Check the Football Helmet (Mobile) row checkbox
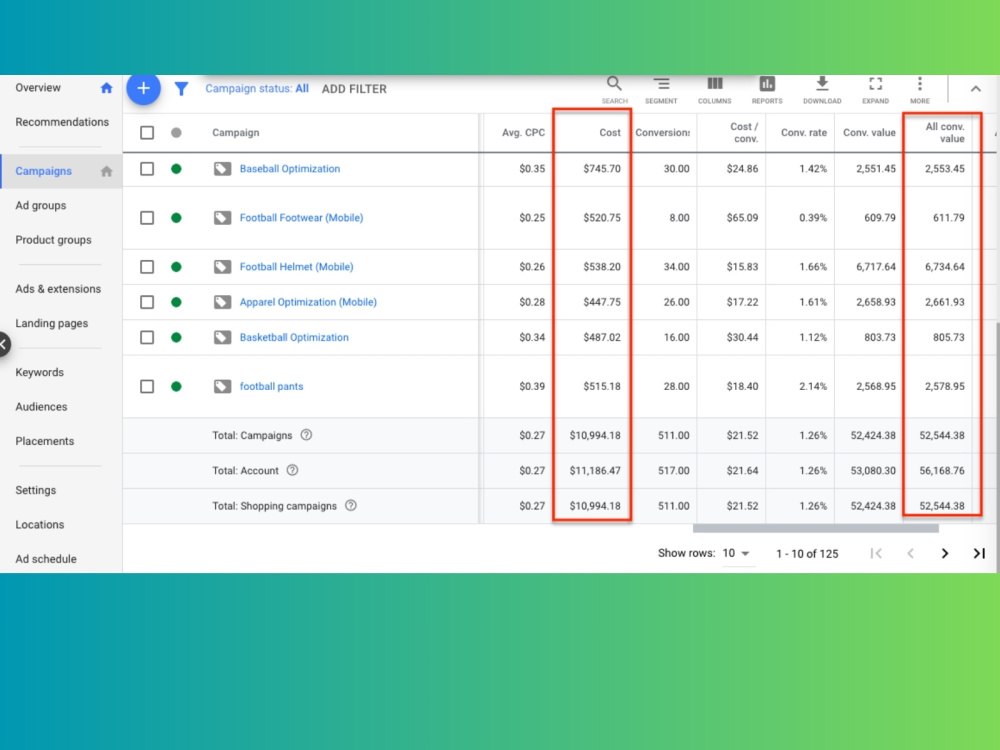Image resolution: width=1000 pixels, height=750 pixels. click(147, 267)
